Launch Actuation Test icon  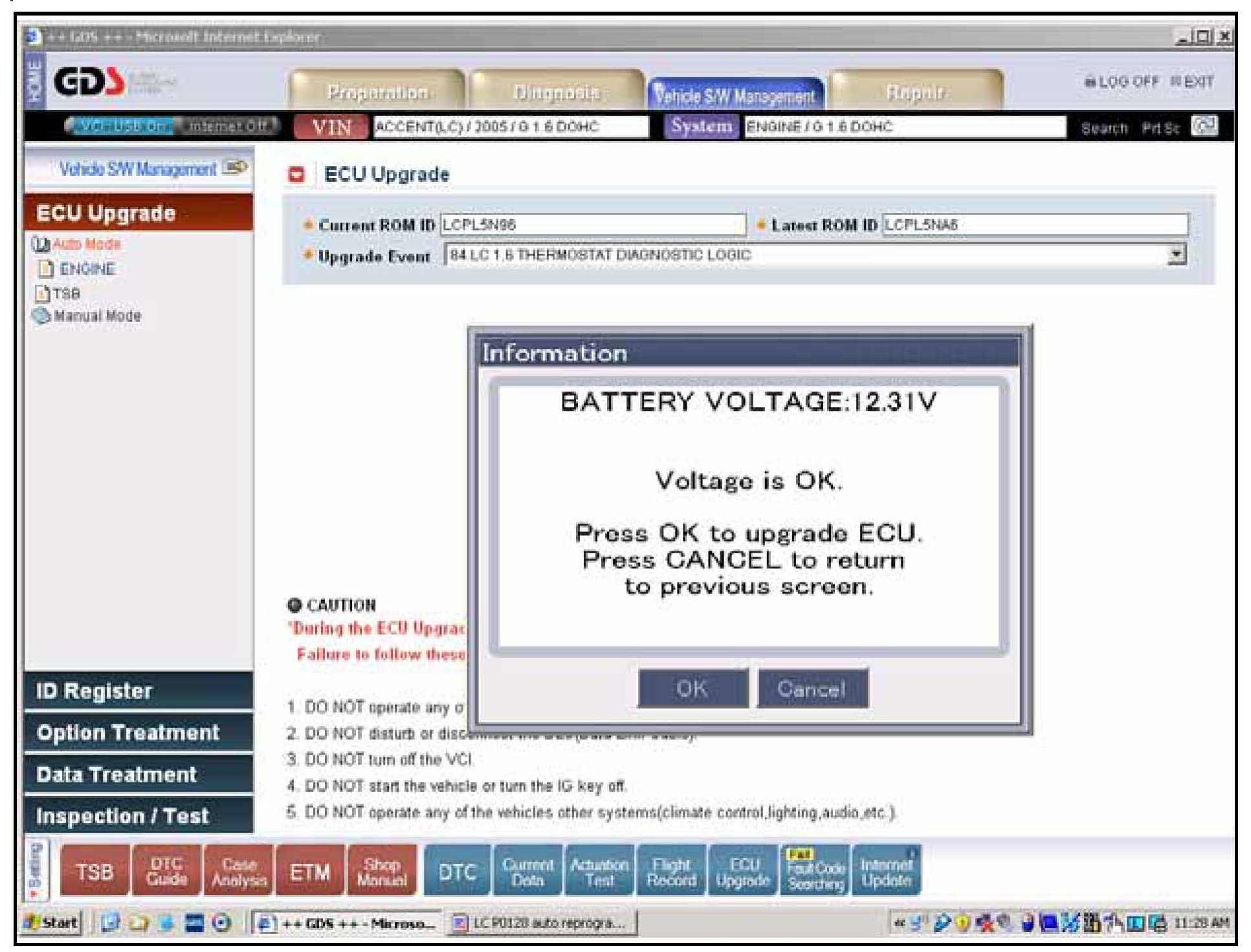pos(599,871)
